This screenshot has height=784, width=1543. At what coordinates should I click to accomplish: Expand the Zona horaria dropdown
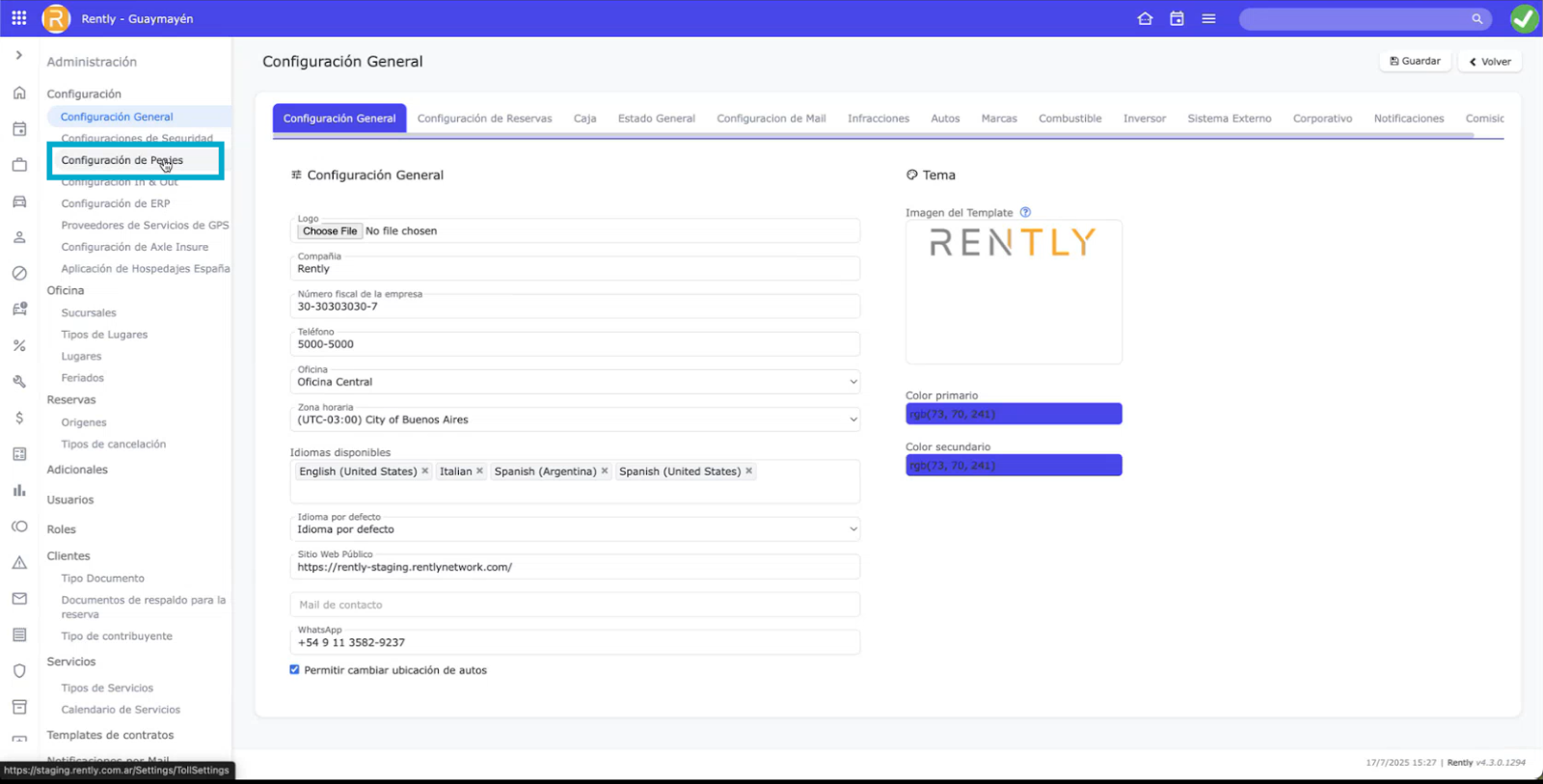tap(575, 419)
